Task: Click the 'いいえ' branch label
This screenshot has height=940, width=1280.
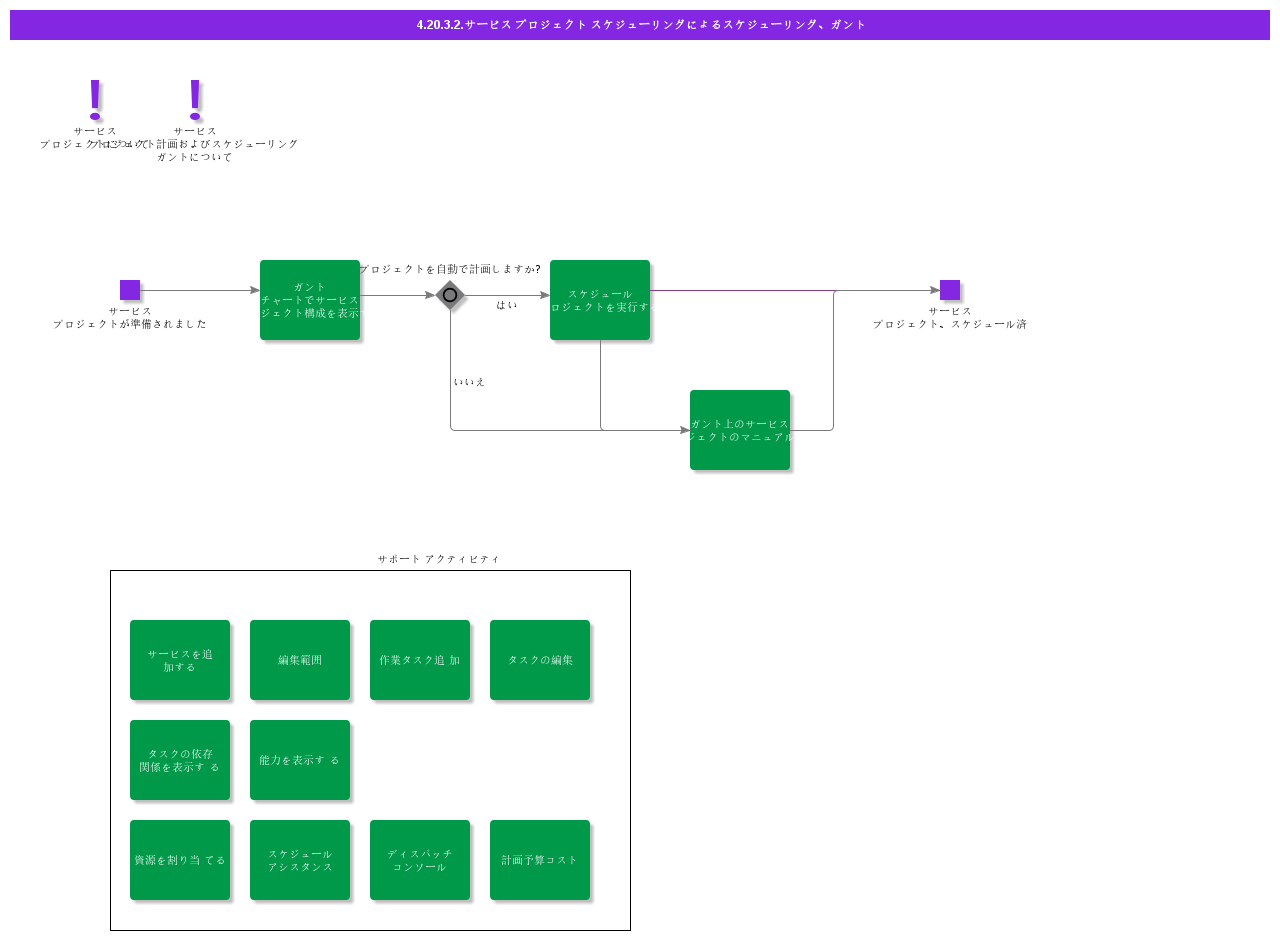Action: pos(469,382)
